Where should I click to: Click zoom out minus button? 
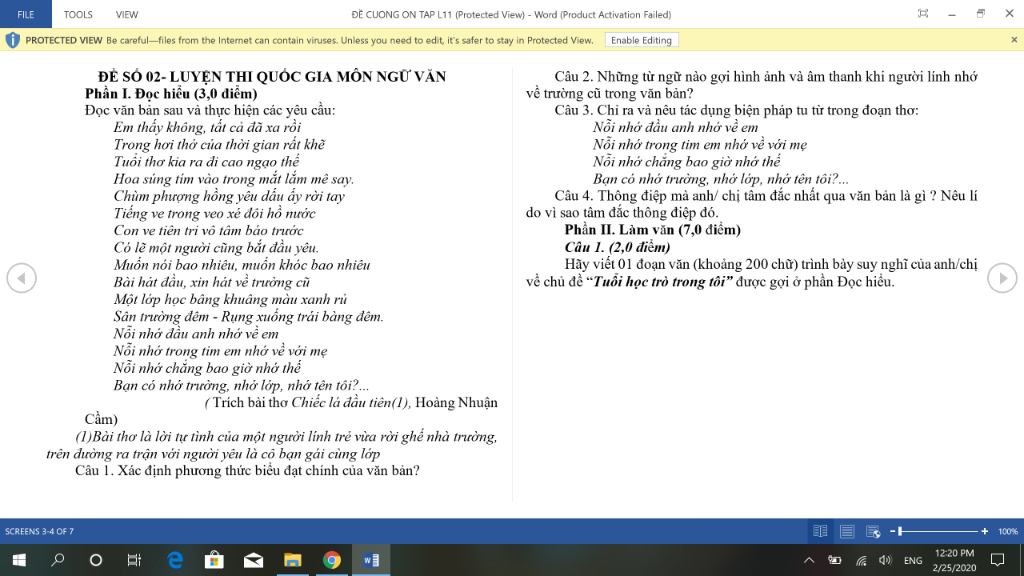tap(892, 532)
